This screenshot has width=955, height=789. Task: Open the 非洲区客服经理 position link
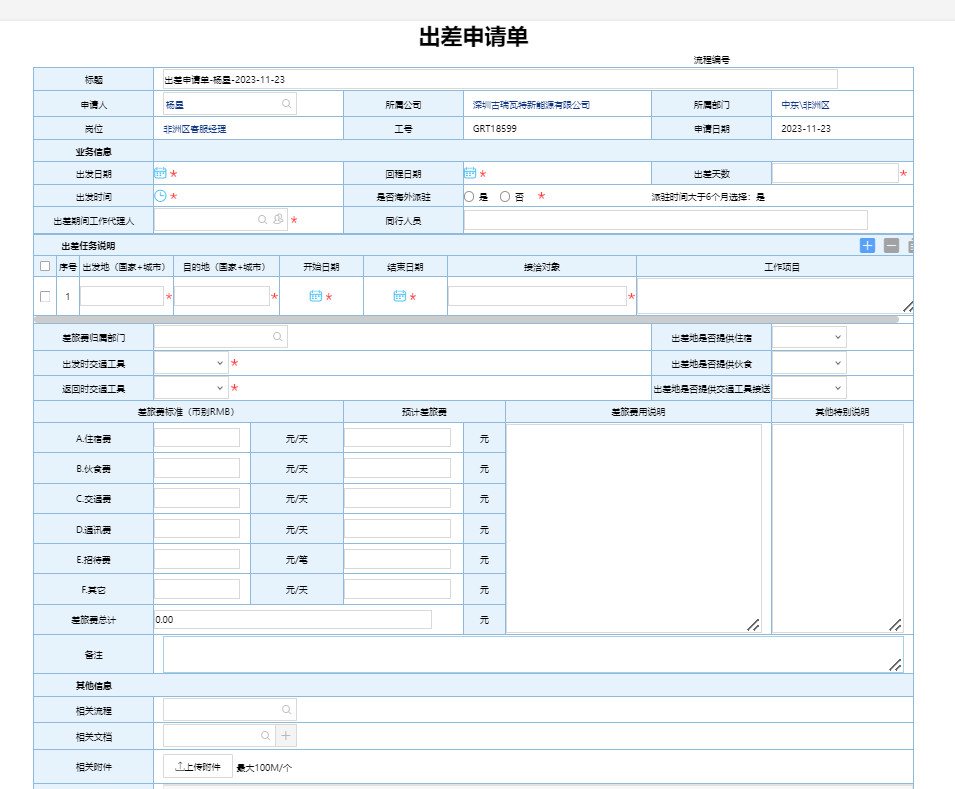pyautogui.click(x=195, y=129)
